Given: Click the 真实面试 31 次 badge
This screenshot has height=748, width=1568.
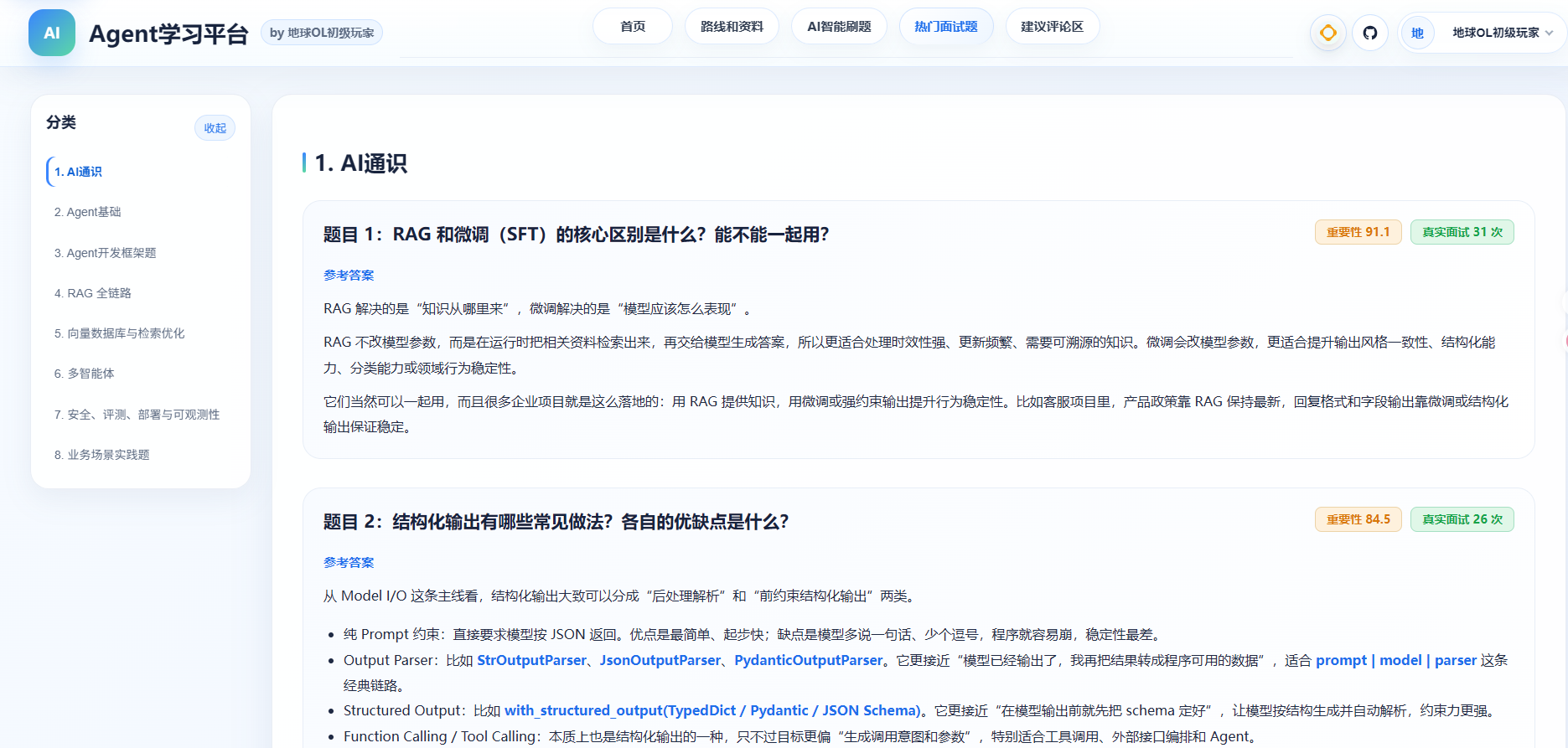Looking at the screenshot, I should (x=1462, y=232).
